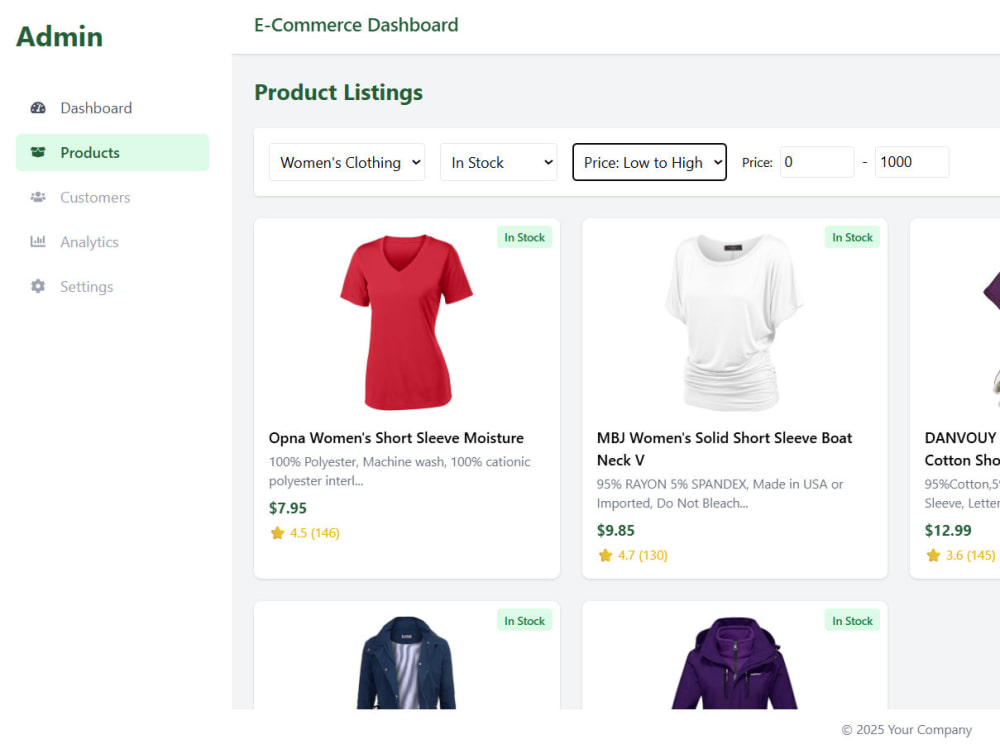Screen dimensions: 1000x749
Task: Click the star icon next to 3.6 (145)
Action: [933, 555]
